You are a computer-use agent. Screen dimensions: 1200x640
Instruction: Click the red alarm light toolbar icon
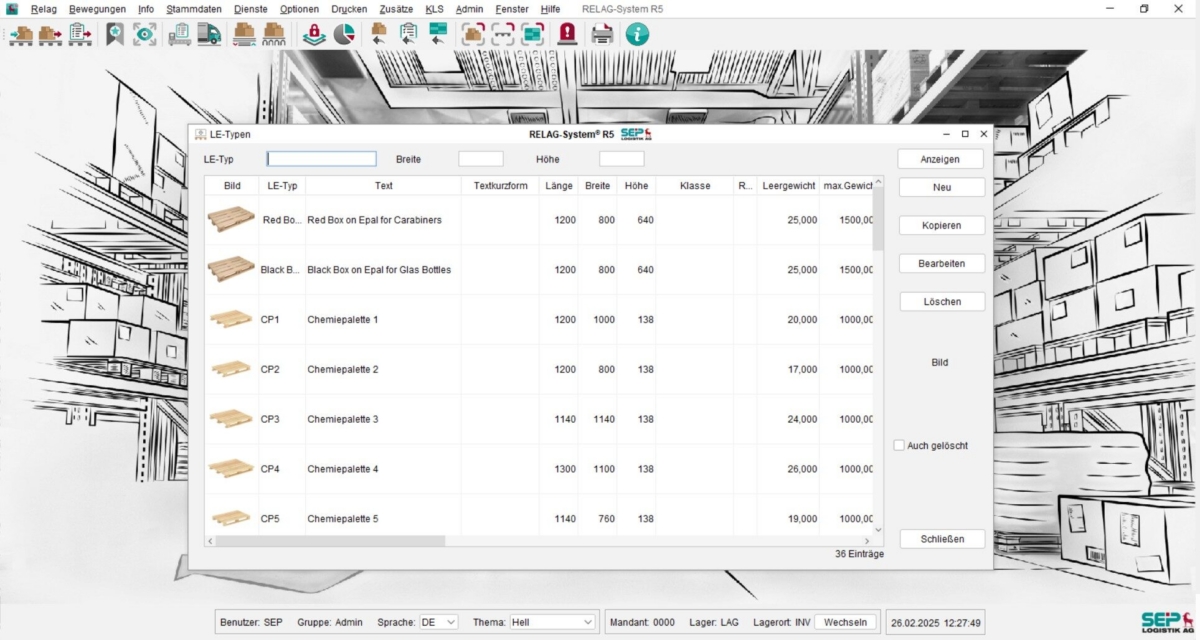tap(567, 34)
